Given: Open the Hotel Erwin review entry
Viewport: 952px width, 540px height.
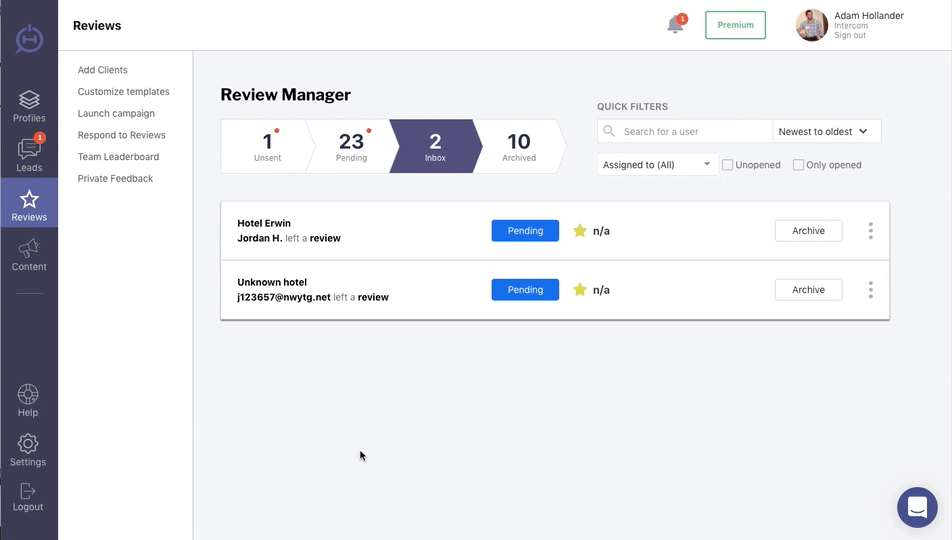Looking at the screenshot, I should pyautogui.click(x=555, y=231).
